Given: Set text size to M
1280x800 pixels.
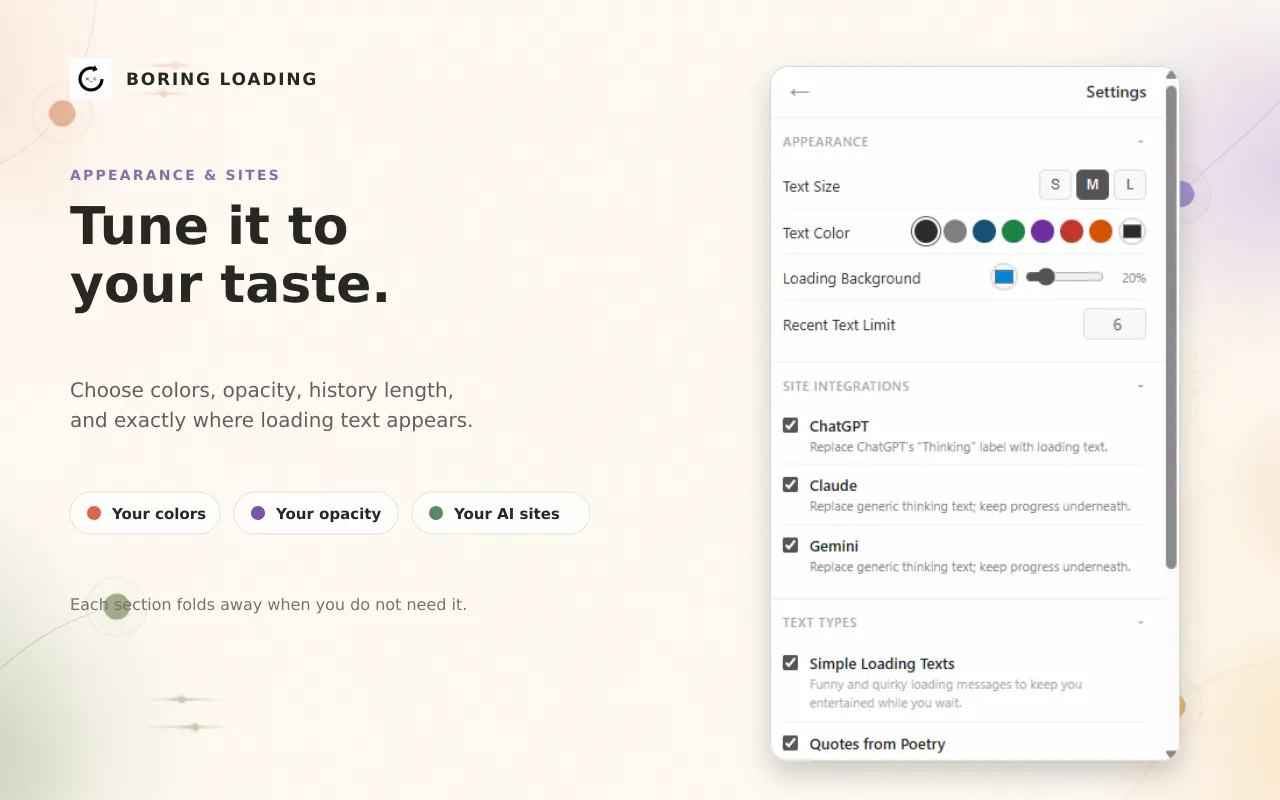Looking at the screenshot, I should click(1092, 185).
